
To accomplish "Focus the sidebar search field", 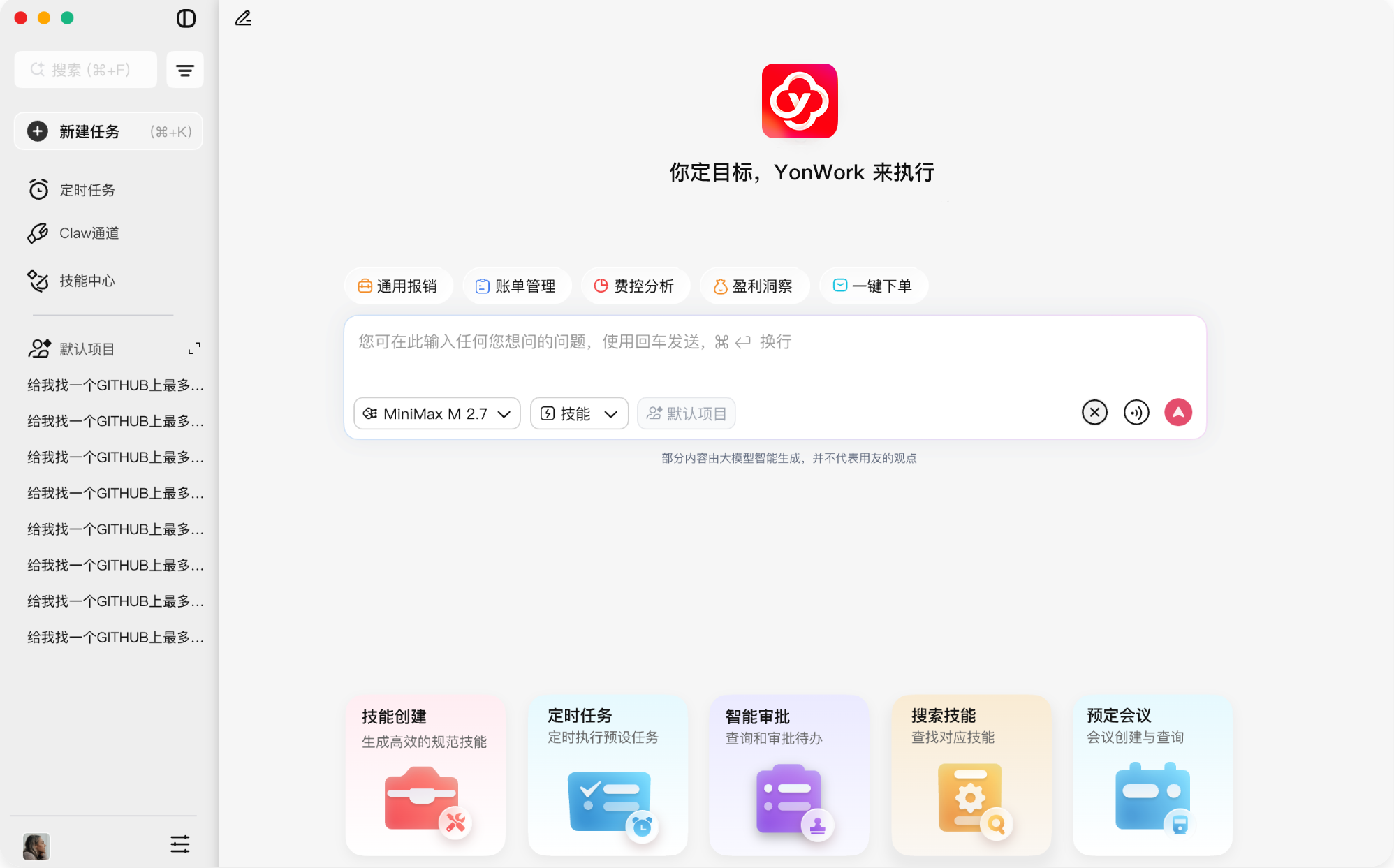I will coord(86,70).
